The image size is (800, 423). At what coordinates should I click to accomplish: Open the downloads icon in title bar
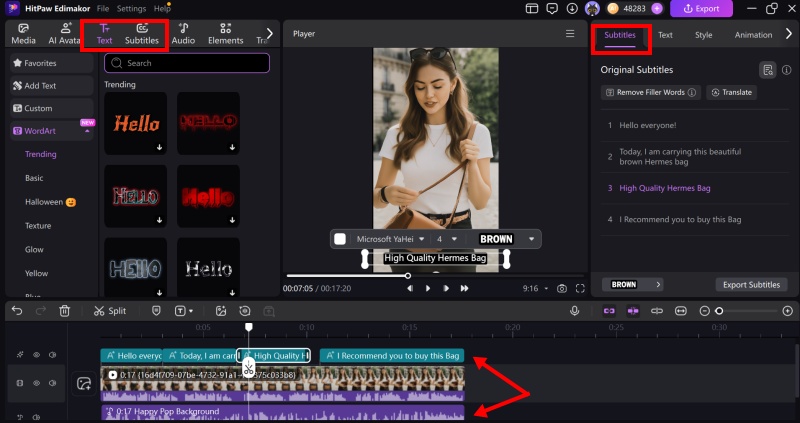(572, 8)
